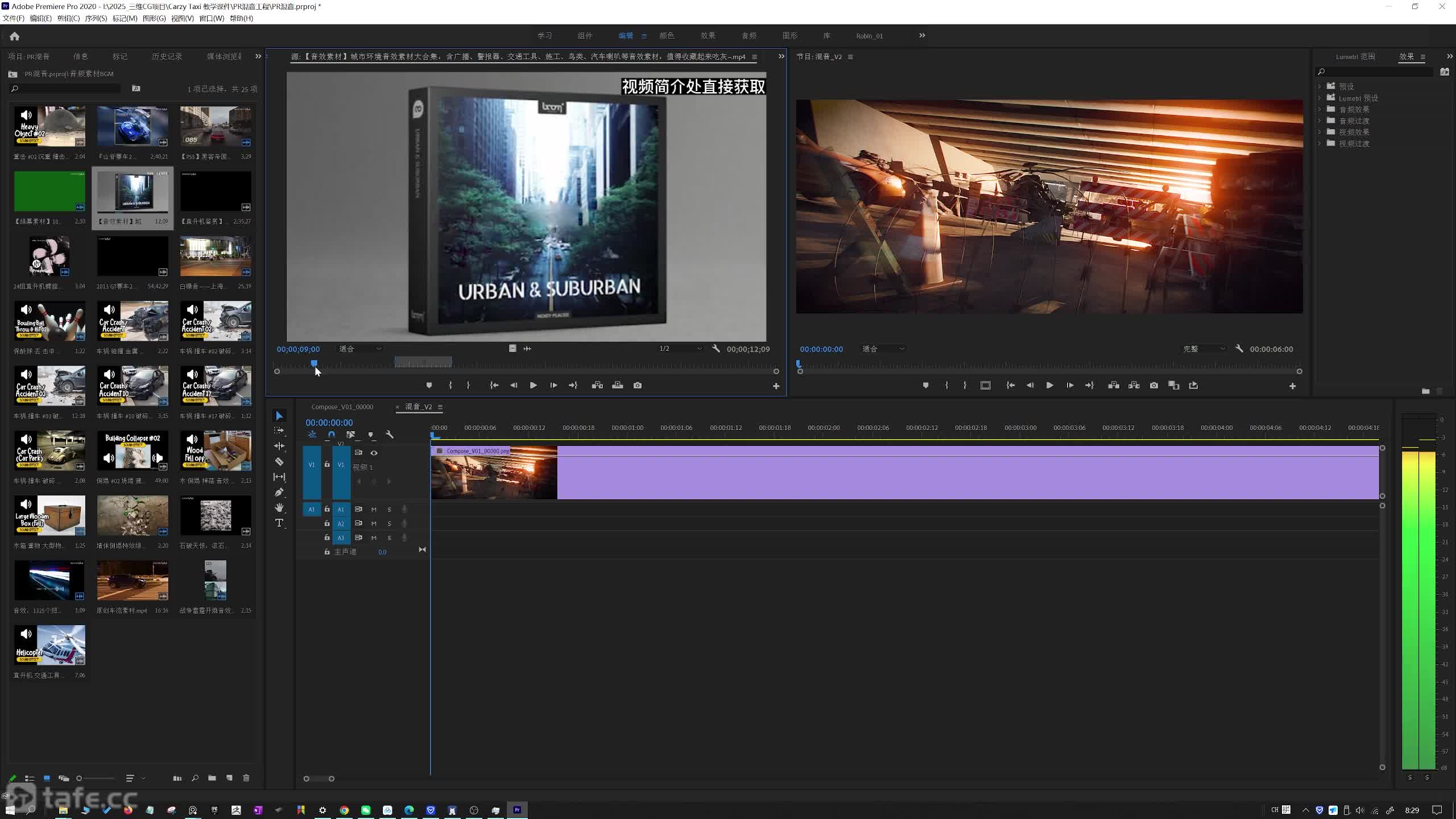Select the Hand tool
Viewport: 1456px width, 819px height.
279,507
